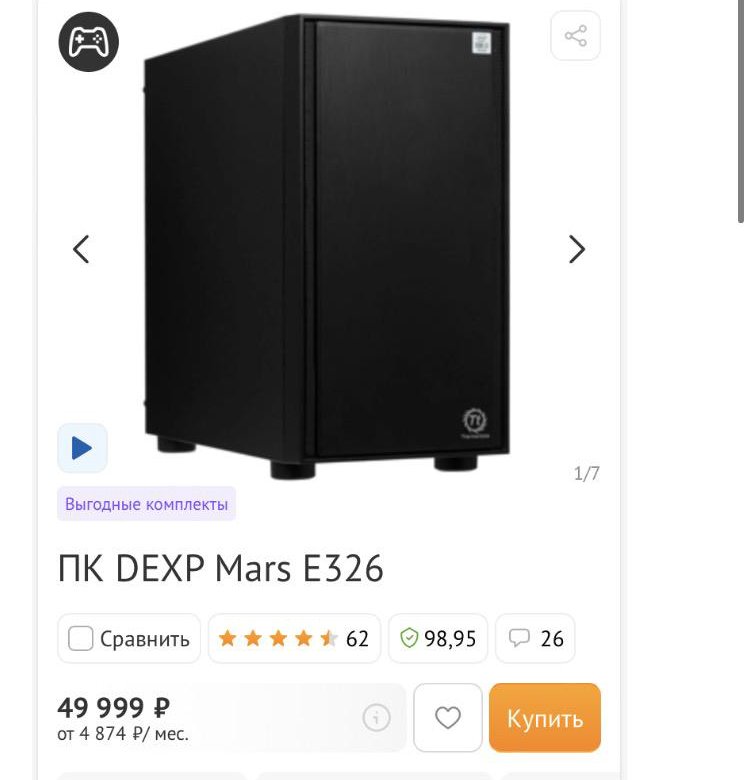Open the share icon button
This screenshot has height=780, width=750.
(x=575, y=36)
